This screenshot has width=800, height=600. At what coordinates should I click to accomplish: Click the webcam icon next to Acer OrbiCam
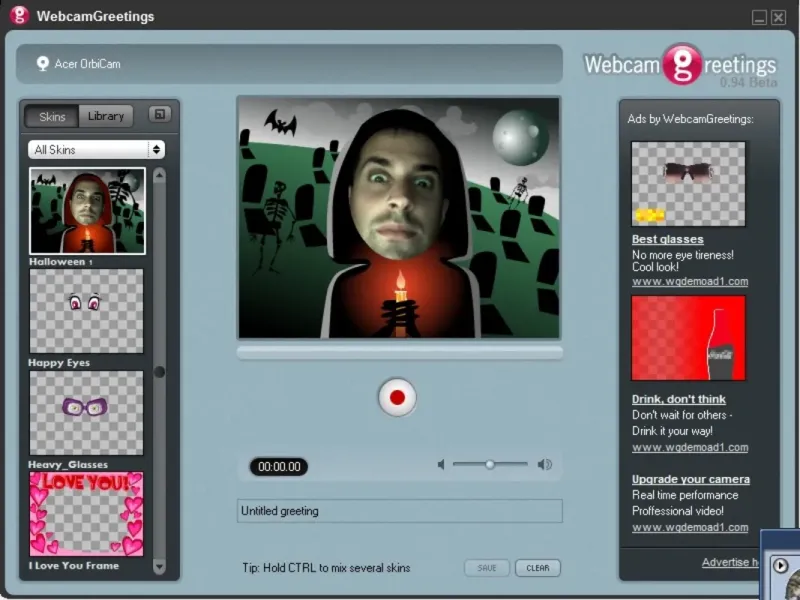click(42, 63)
